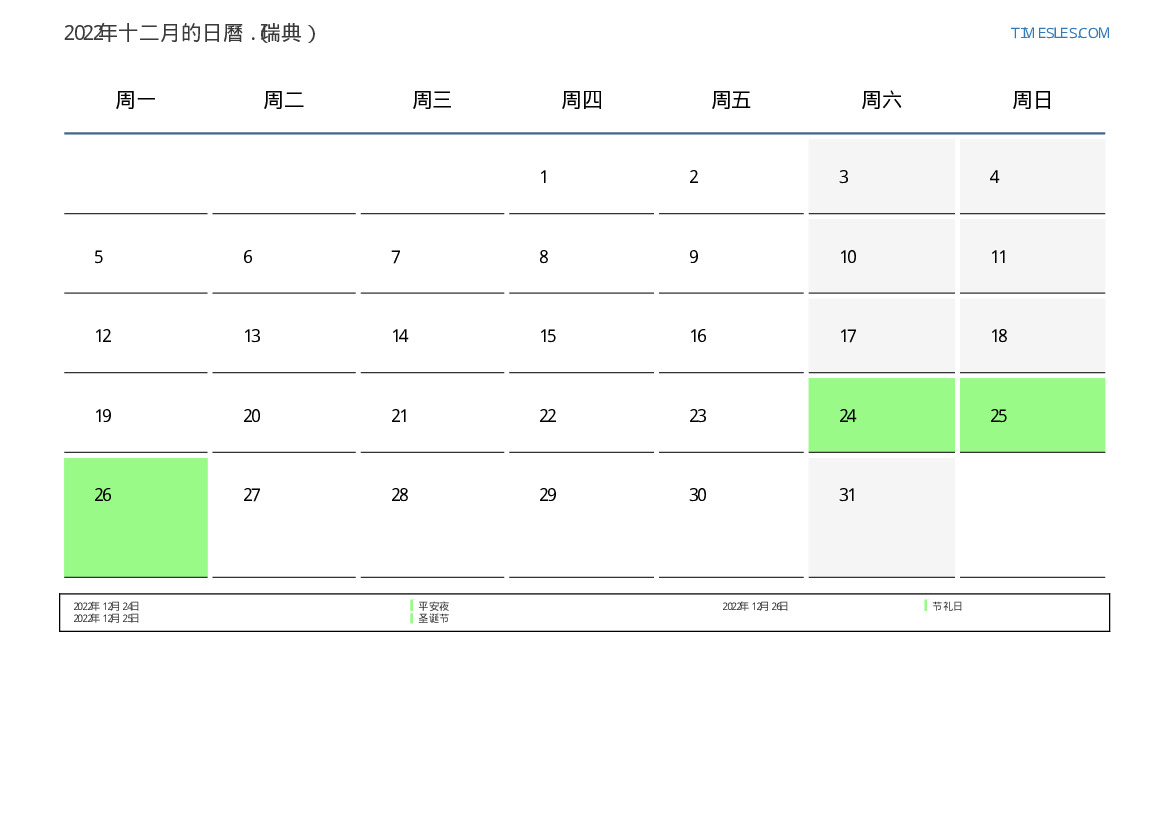Pick date 21 under 周三
1169x827 pixels.
tap(432, 416)
